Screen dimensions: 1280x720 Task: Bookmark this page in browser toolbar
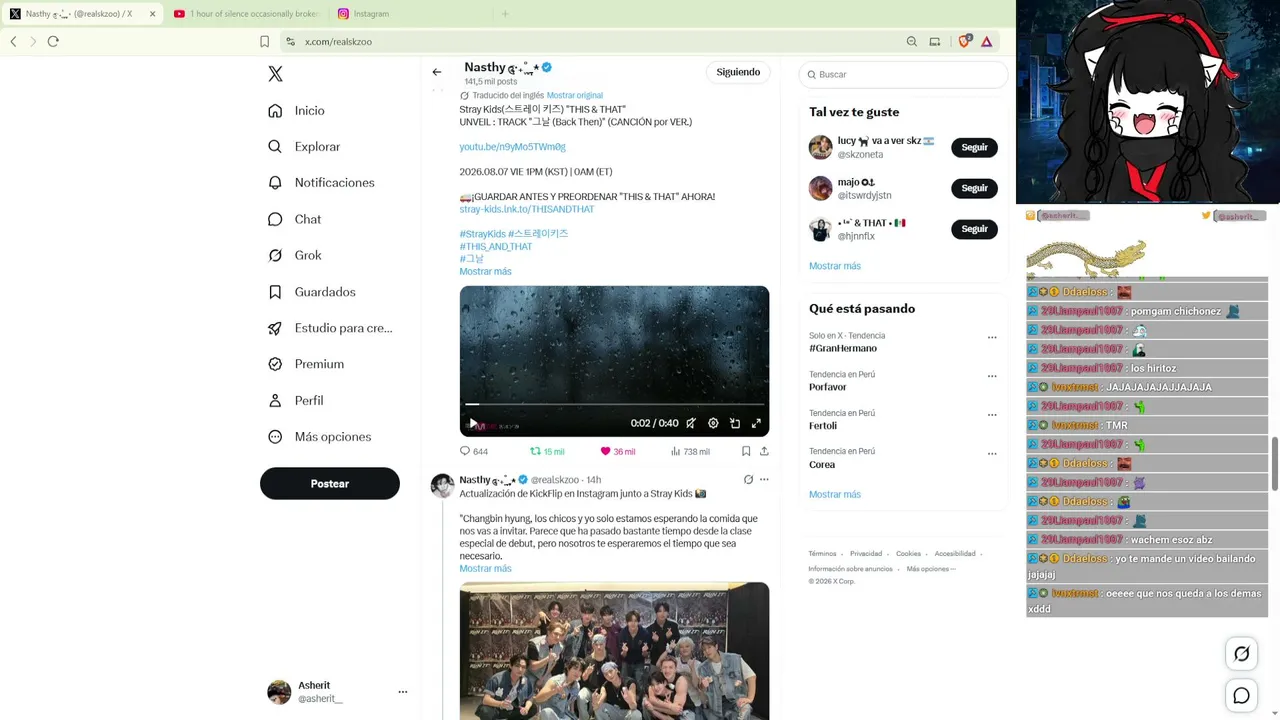tap(264, 42)
